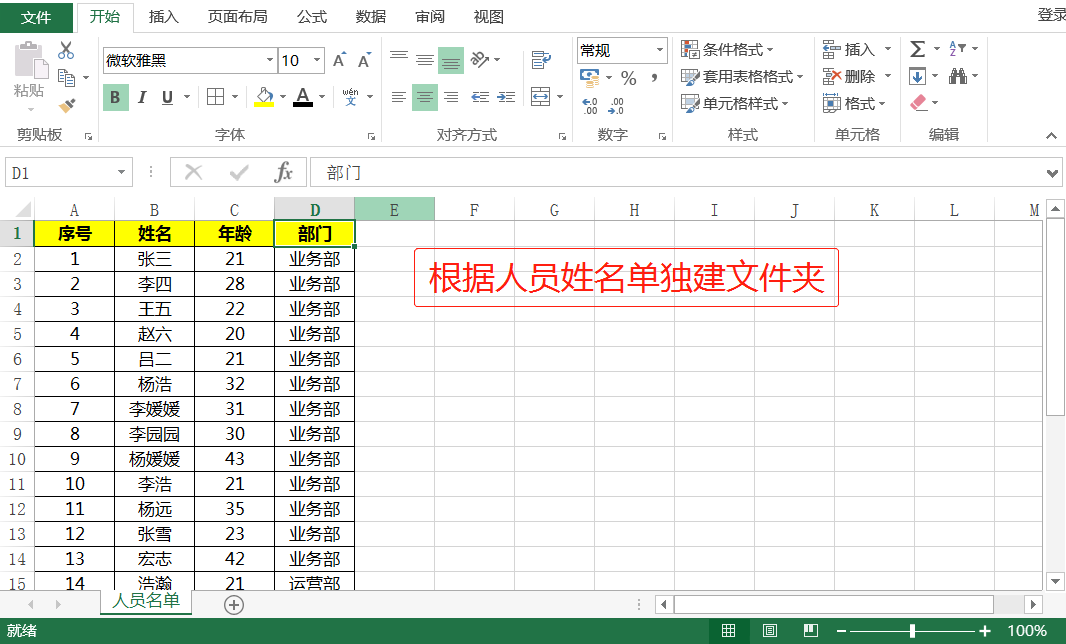1066x644 pixels.
Task: Select the Format Painter brush icon
Action: pyautogui.click(x=67, y=105)
